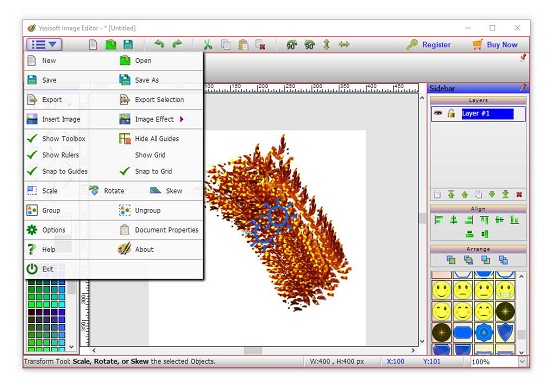The width and height of the screenshot is (550, 386).
Task: Uncheck Show Toolbox in the menu
Action: 56,139
